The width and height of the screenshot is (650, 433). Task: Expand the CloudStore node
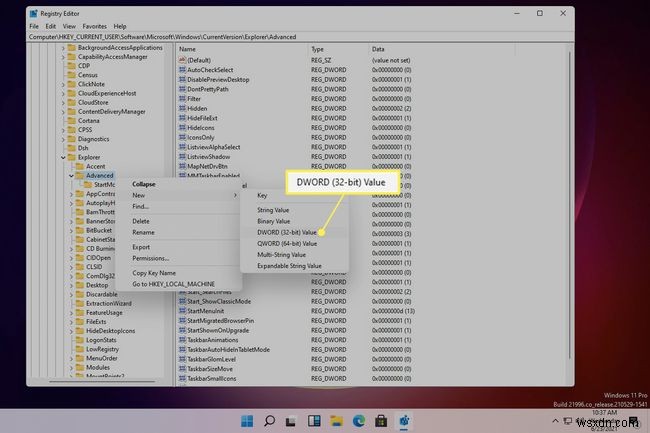coord(63,102)
